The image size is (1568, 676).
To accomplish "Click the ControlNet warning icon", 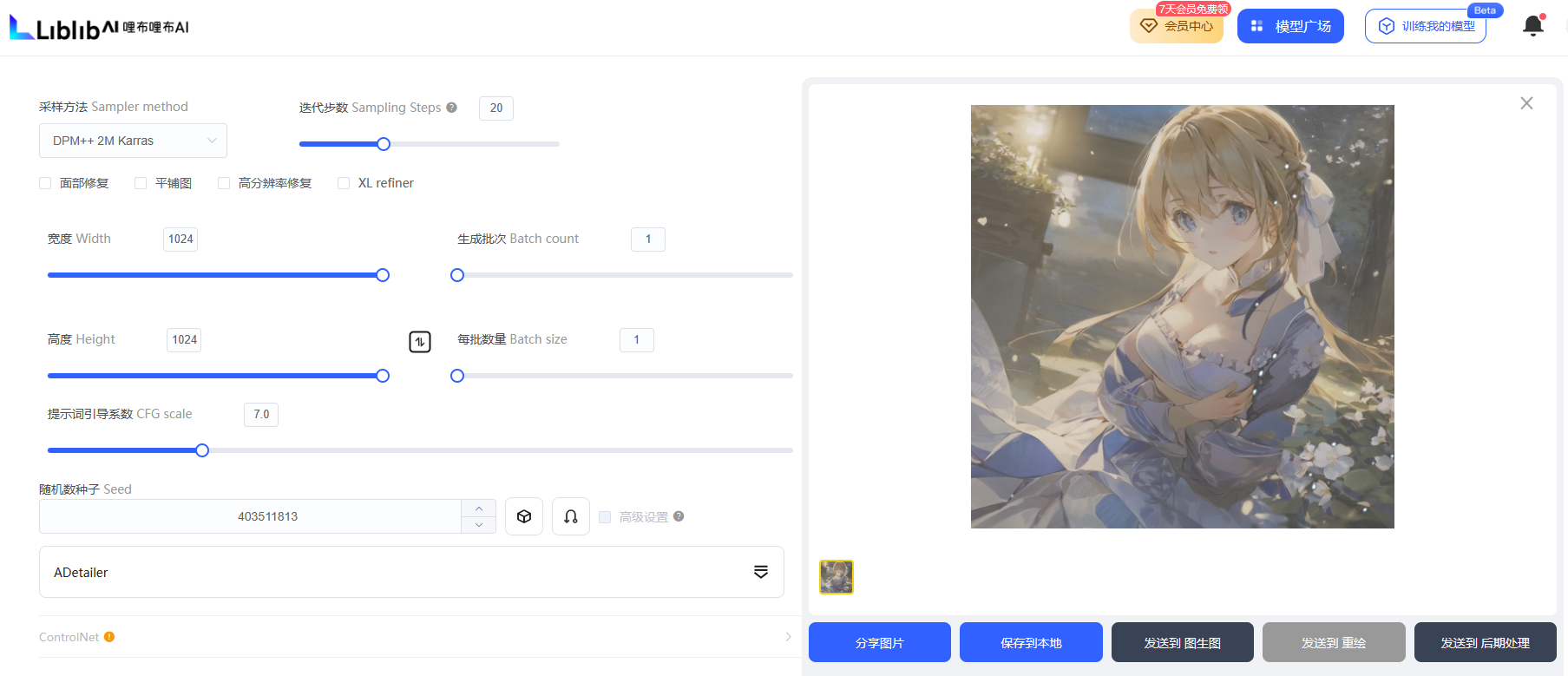I will pos(109,637).
